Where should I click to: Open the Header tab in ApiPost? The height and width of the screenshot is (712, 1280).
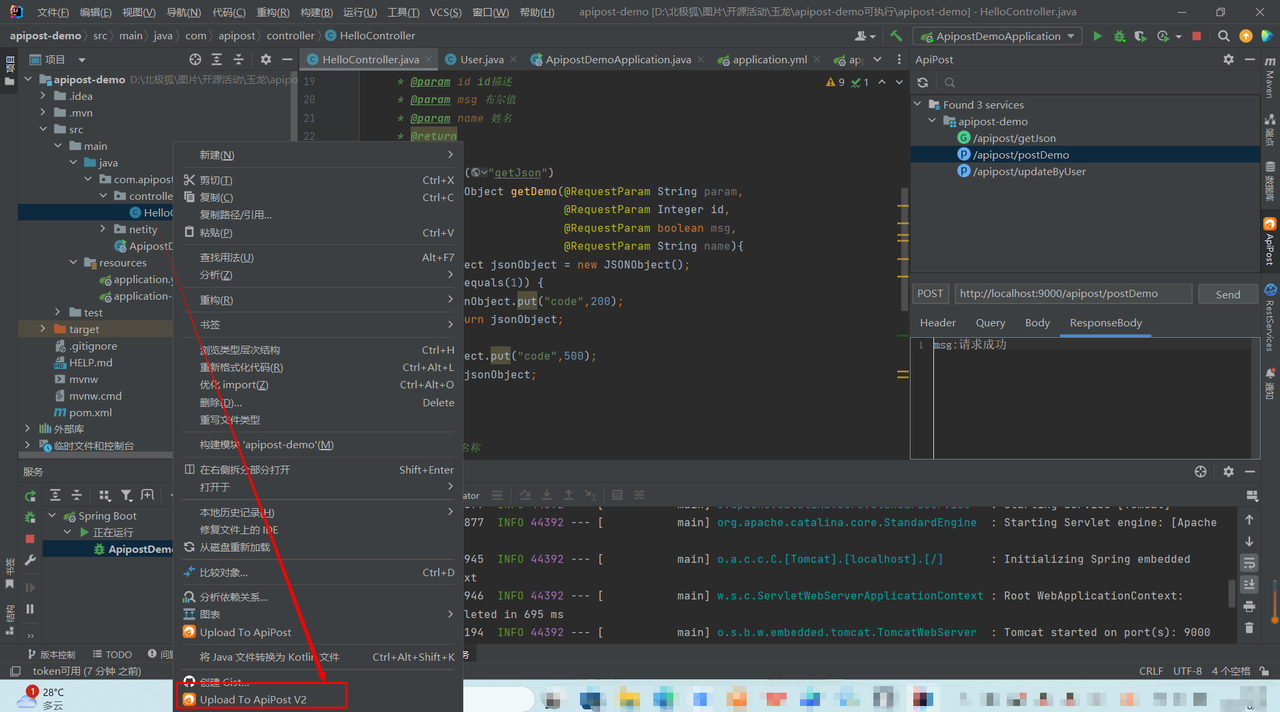938,323
